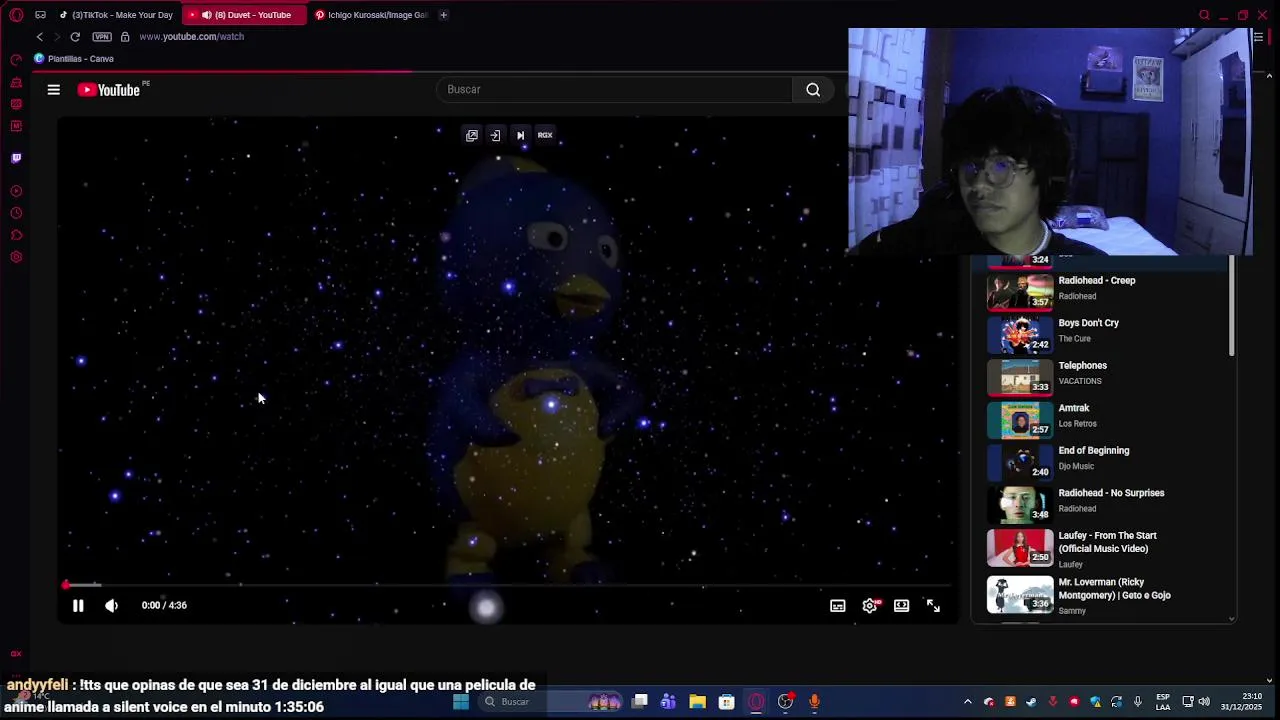Open the Opera GX taskbar icon
Viewport: 1280px width, 720px height.
point(756,702)
